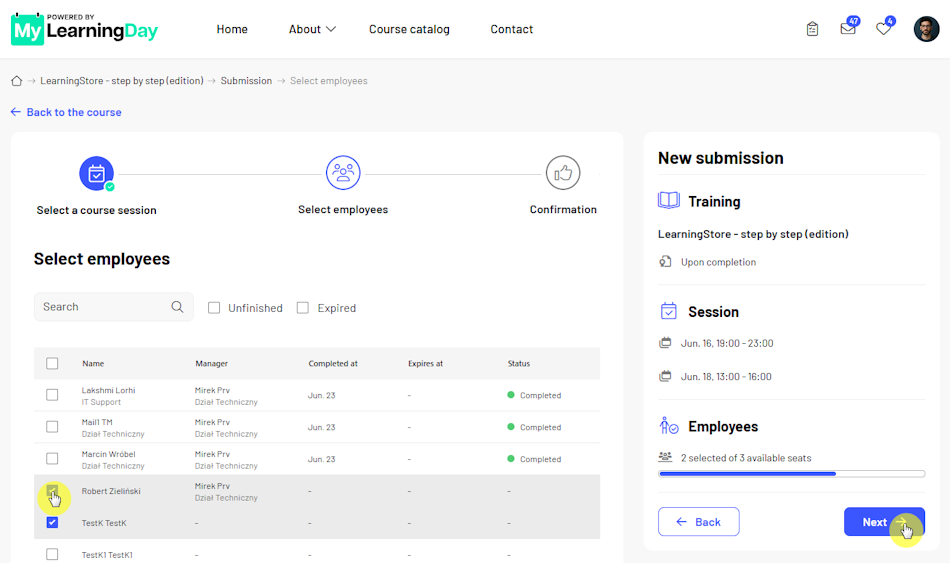Click the Jun. 18 session date icon
Image resolution: width=950 pixels, height=563 pixels.
click(665, 376)
